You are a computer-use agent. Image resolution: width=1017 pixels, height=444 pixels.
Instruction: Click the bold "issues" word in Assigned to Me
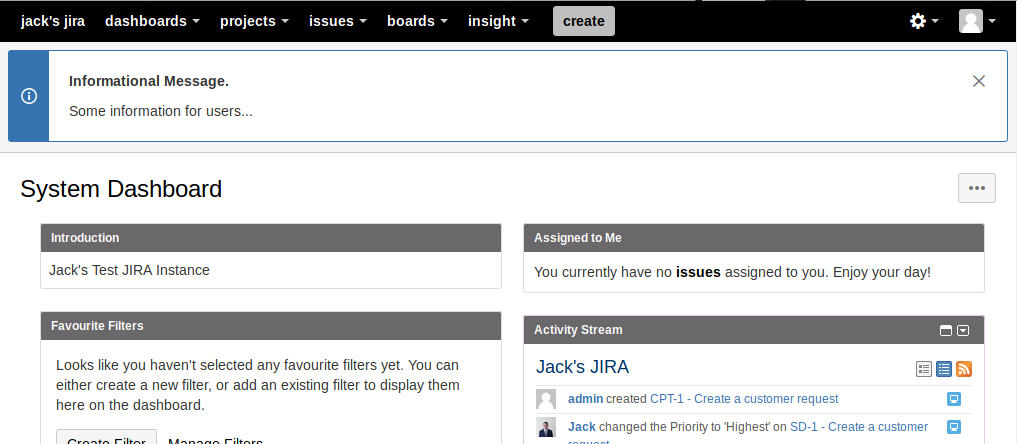point(699,272)
